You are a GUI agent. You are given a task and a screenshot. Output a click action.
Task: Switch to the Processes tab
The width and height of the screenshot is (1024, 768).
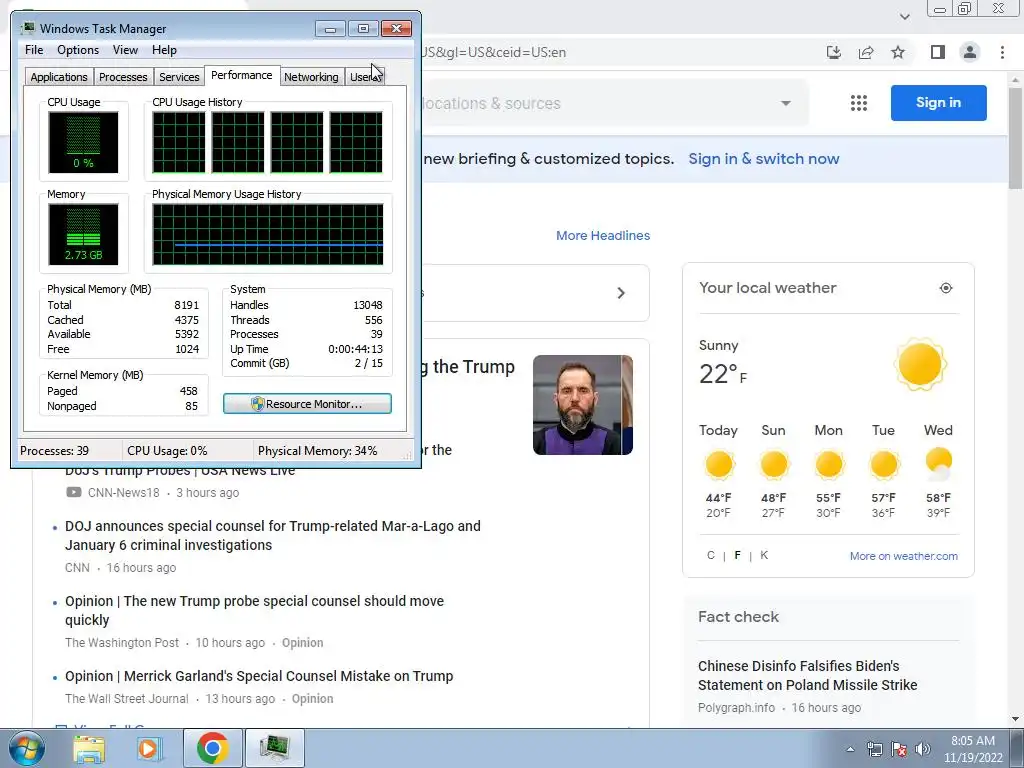123,77
